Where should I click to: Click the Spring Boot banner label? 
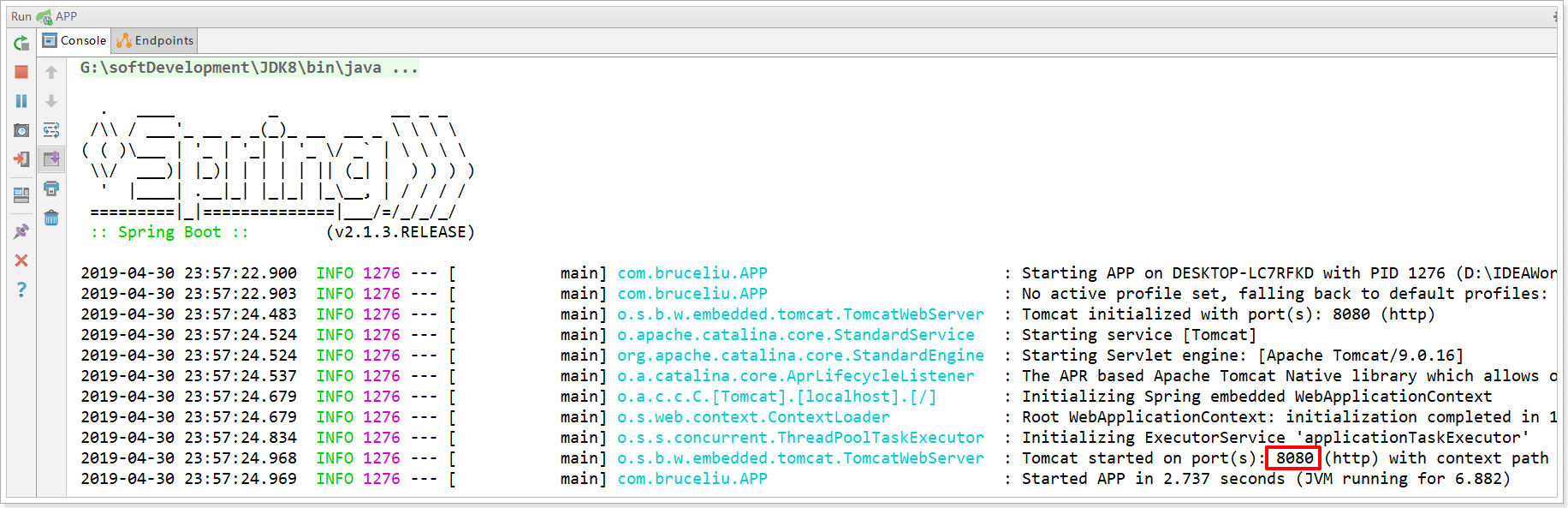point(169,232)
